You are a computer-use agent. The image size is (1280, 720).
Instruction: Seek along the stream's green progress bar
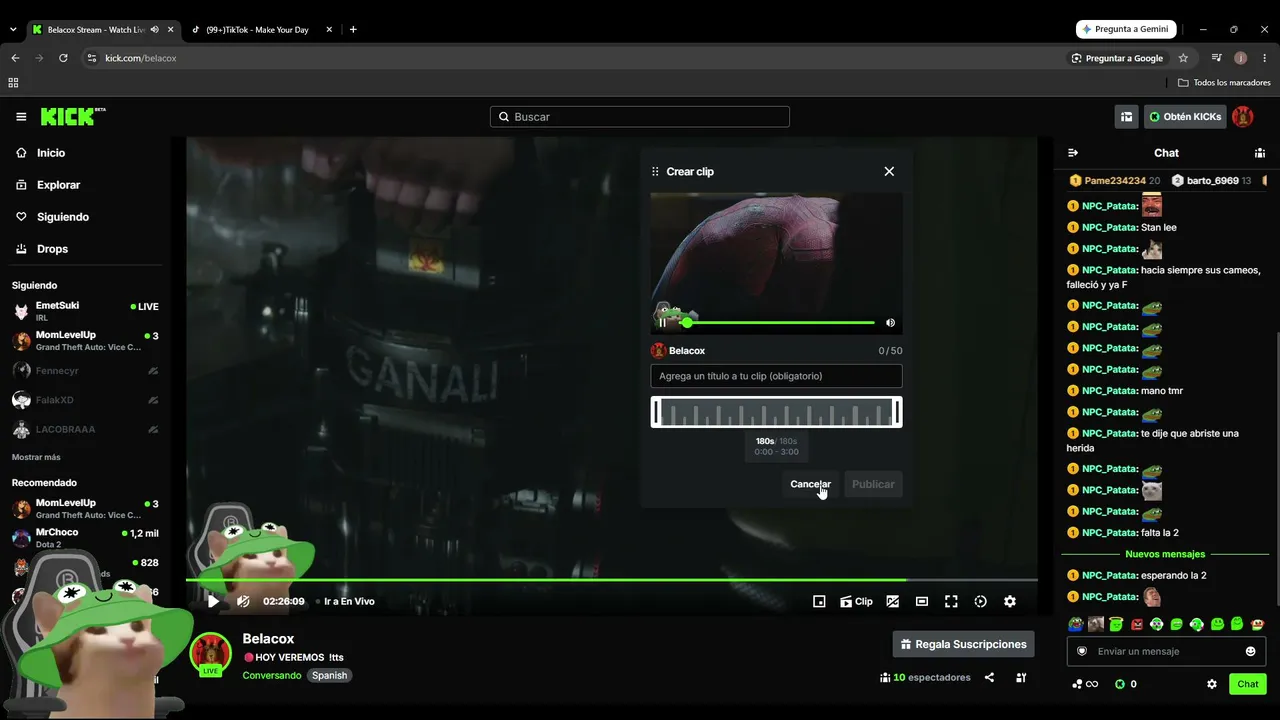(x=611, y=580)
